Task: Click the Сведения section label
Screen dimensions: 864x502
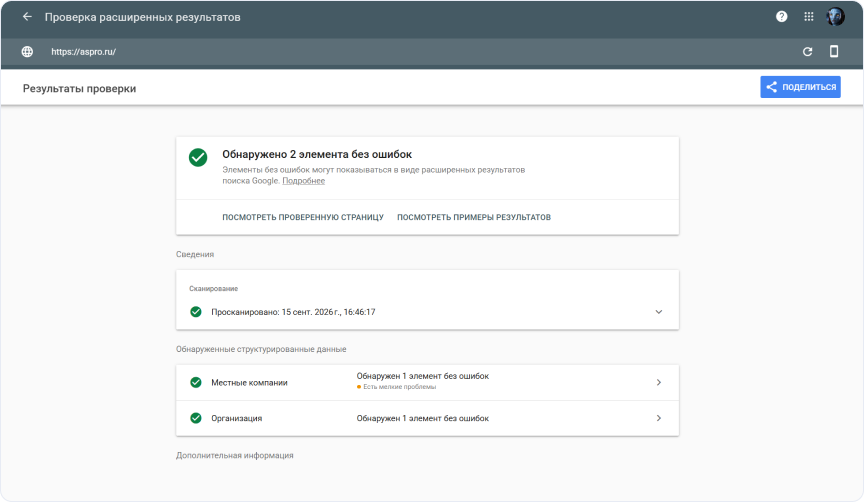Action: [195, 255]
